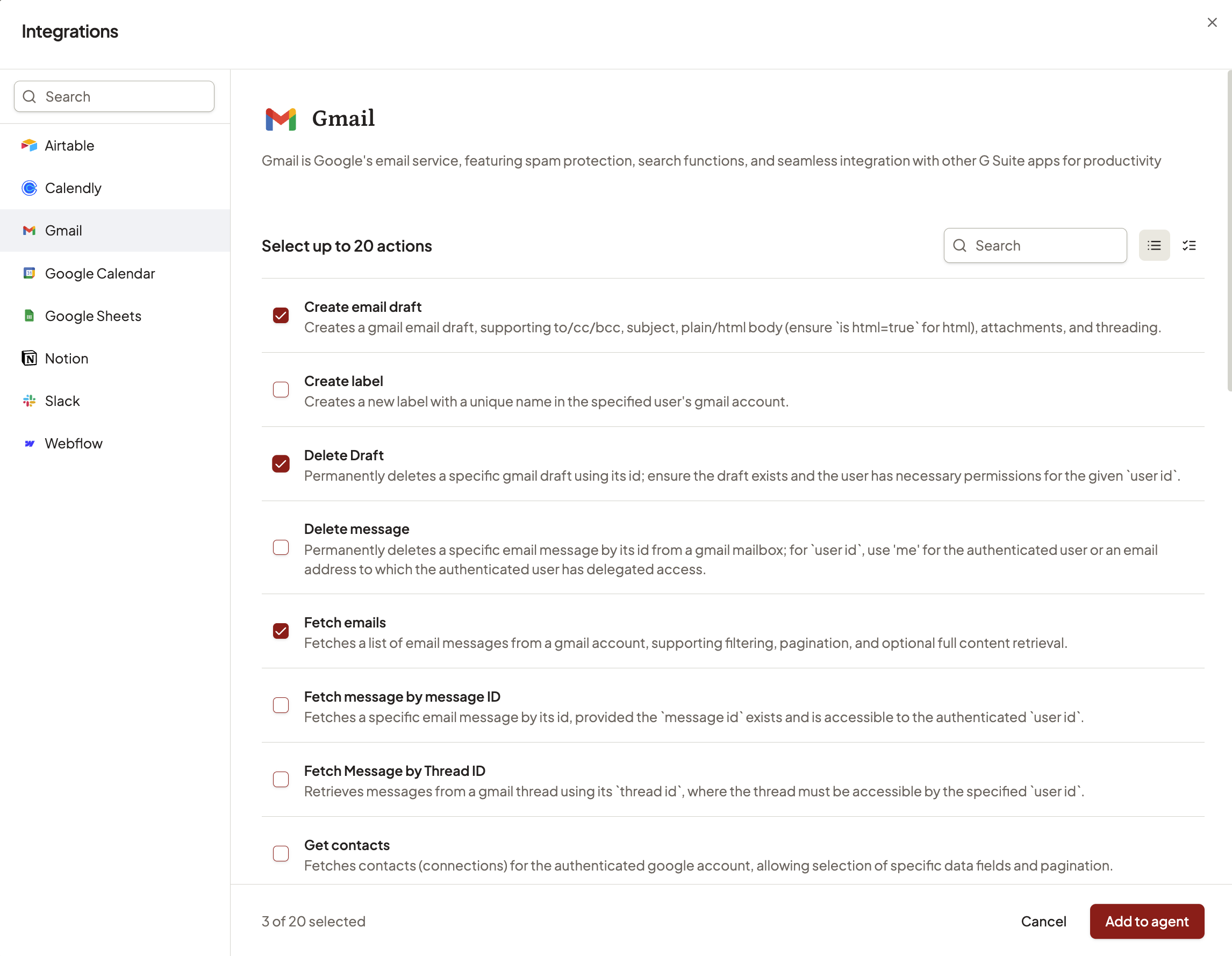Uncheck the Fetch emails action

point(281,631)
